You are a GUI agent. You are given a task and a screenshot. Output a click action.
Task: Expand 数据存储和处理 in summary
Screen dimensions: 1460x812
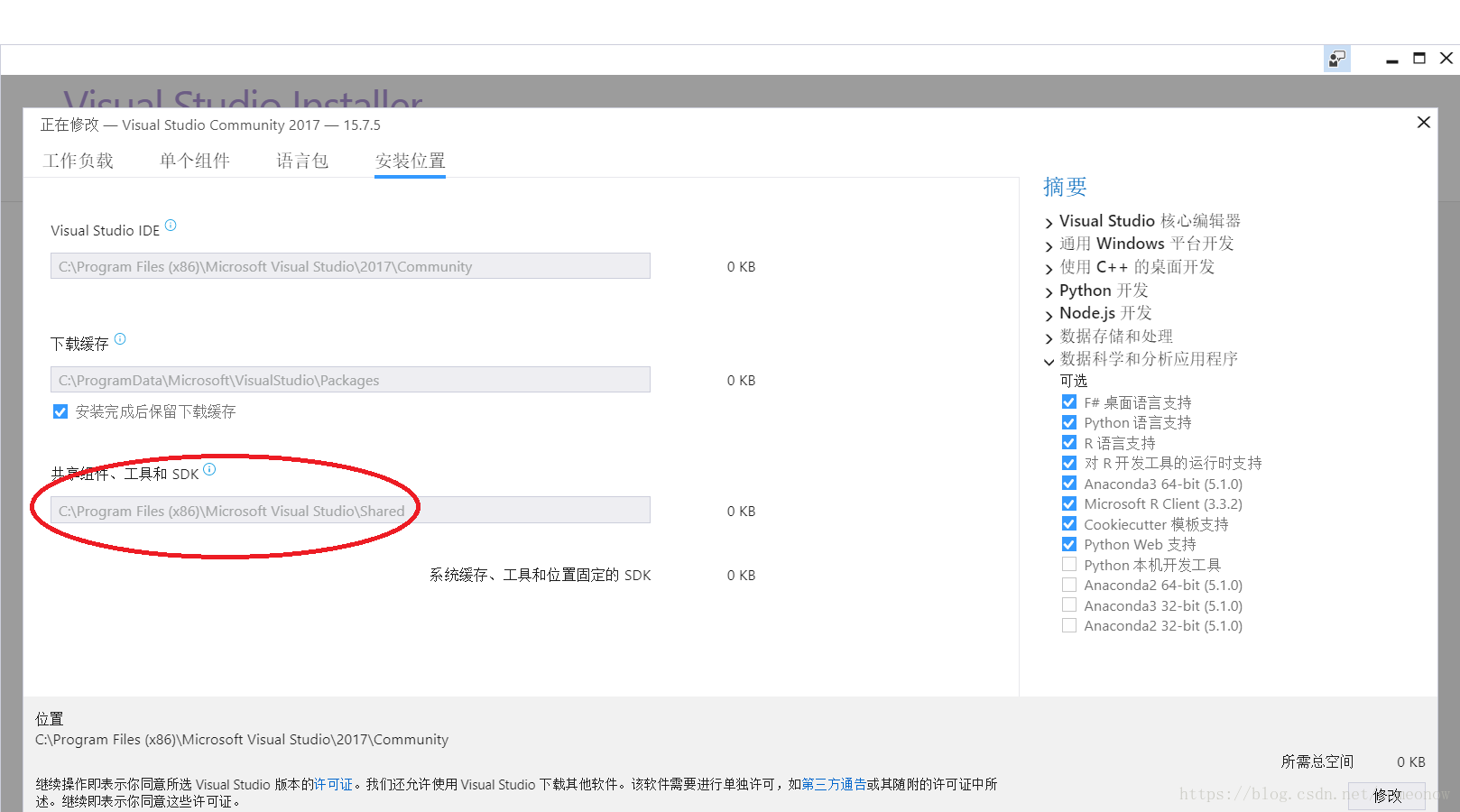[x=1049, y=338]
